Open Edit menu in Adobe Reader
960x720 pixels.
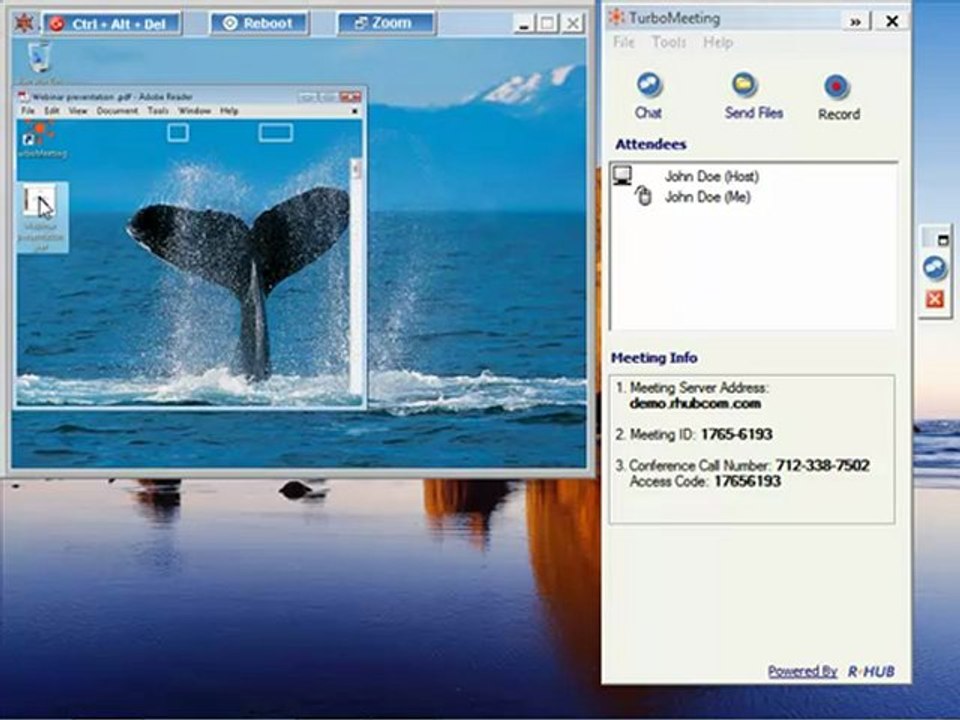pyautogui.click(x=51, y=111)
